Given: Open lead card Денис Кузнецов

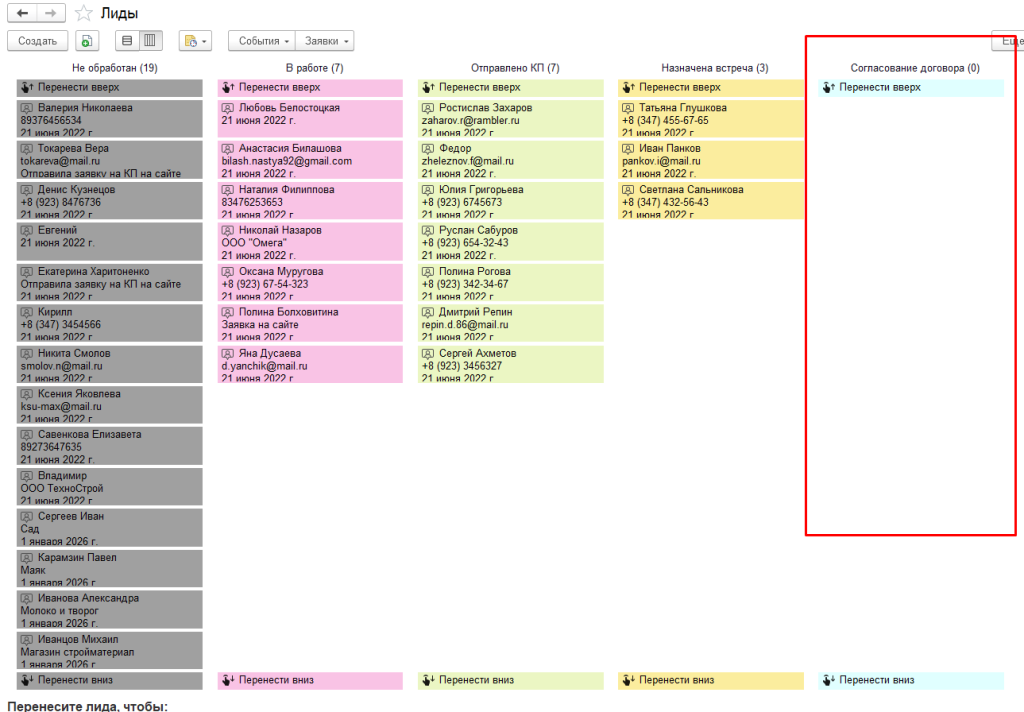Looking at the screenshot, I should [x=110, y=201].
